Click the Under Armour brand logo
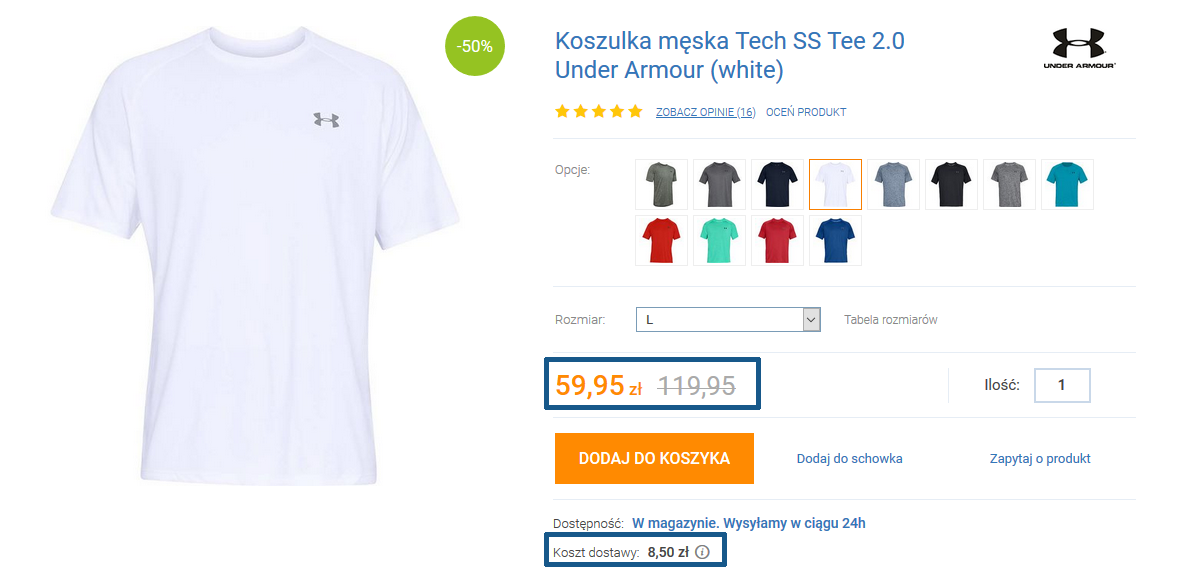Viewport: 1186px width, 580px height. tap(1079, 48)
